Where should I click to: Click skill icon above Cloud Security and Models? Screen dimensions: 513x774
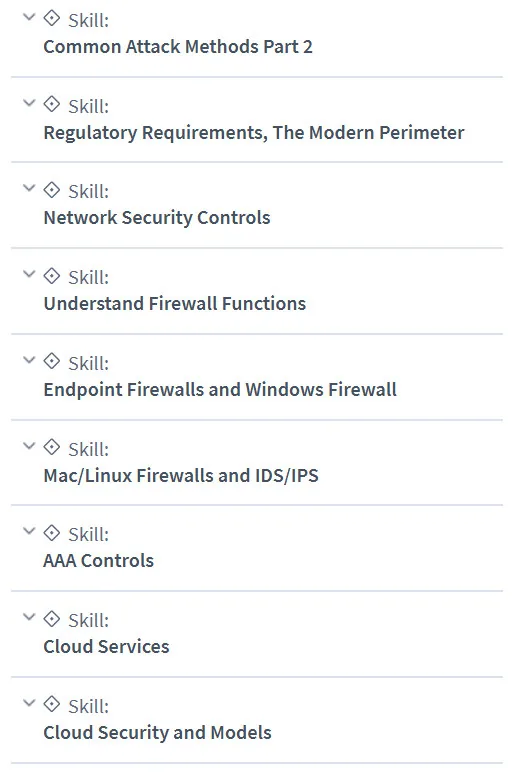(x=51, y=704)
